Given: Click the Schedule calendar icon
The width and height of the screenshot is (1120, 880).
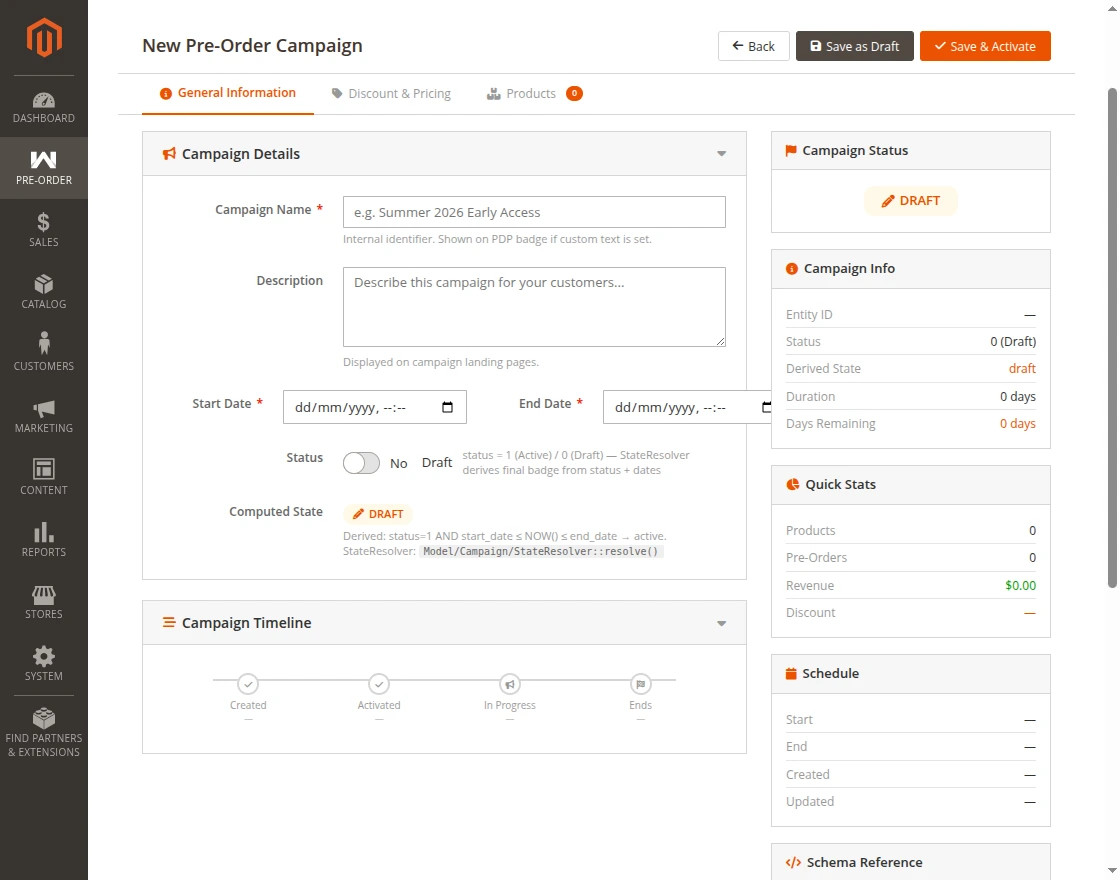Looking at the screenshot, I should tap(791, 674).
